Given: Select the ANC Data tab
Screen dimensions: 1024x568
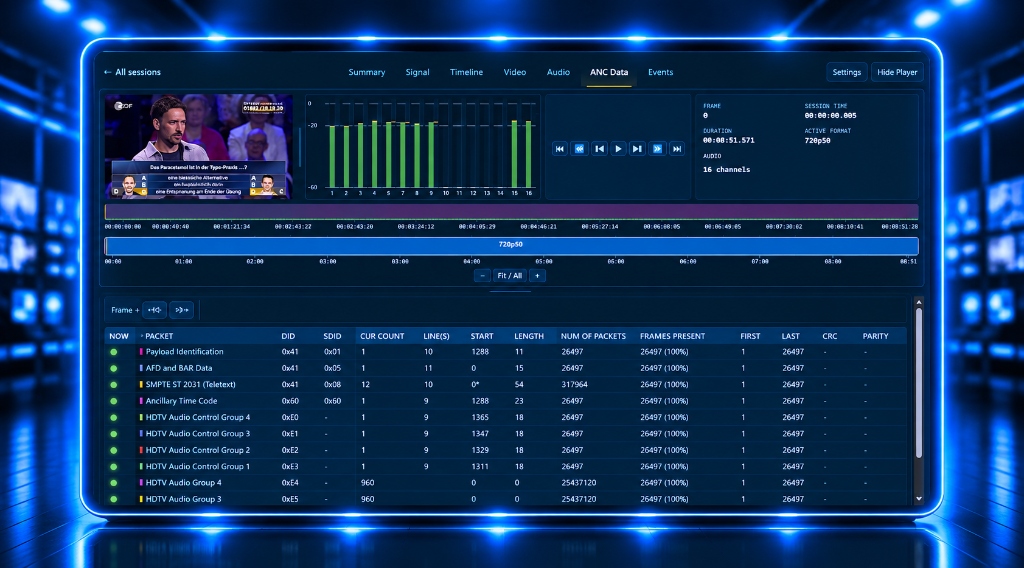Looking at the screenshot, I should point(609,72).
